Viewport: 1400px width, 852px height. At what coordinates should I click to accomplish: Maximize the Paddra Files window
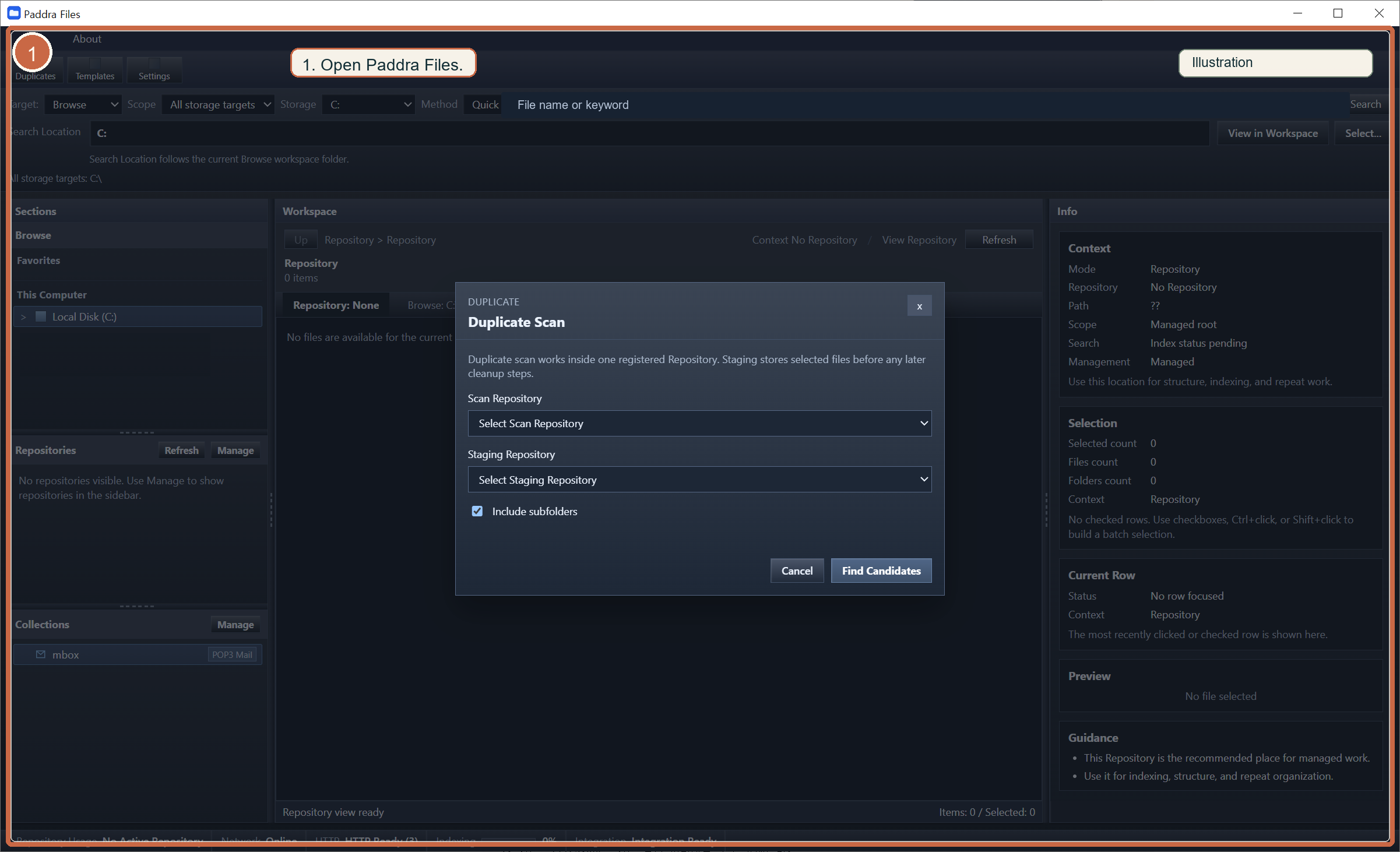(1338, 13)
